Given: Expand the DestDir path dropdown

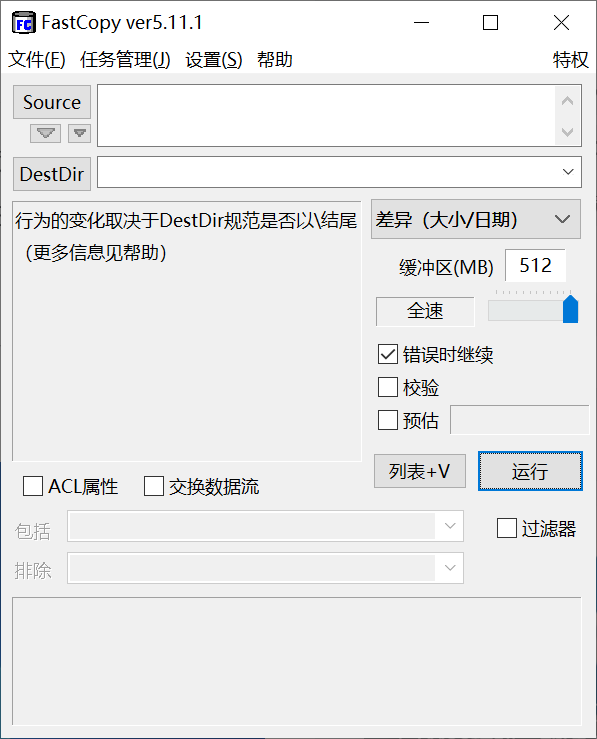Looking at the screenshot, I should [x=568, y=172].
